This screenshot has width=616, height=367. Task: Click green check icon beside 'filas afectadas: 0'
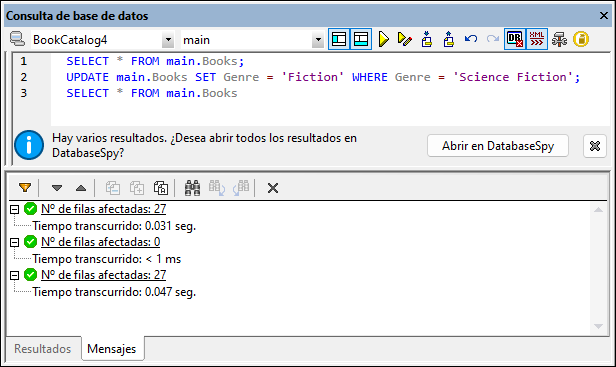pyautogui.click(x=30, y=242)
